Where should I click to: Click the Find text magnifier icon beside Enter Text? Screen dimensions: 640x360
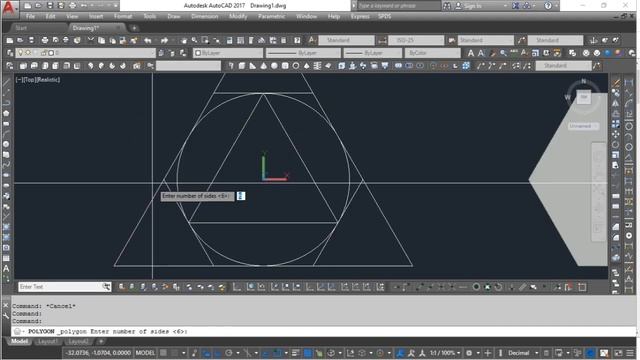[x=107, y=287]
